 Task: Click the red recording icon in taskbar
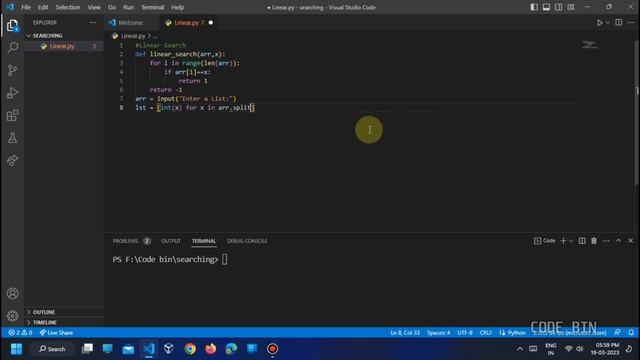[273, 349]
